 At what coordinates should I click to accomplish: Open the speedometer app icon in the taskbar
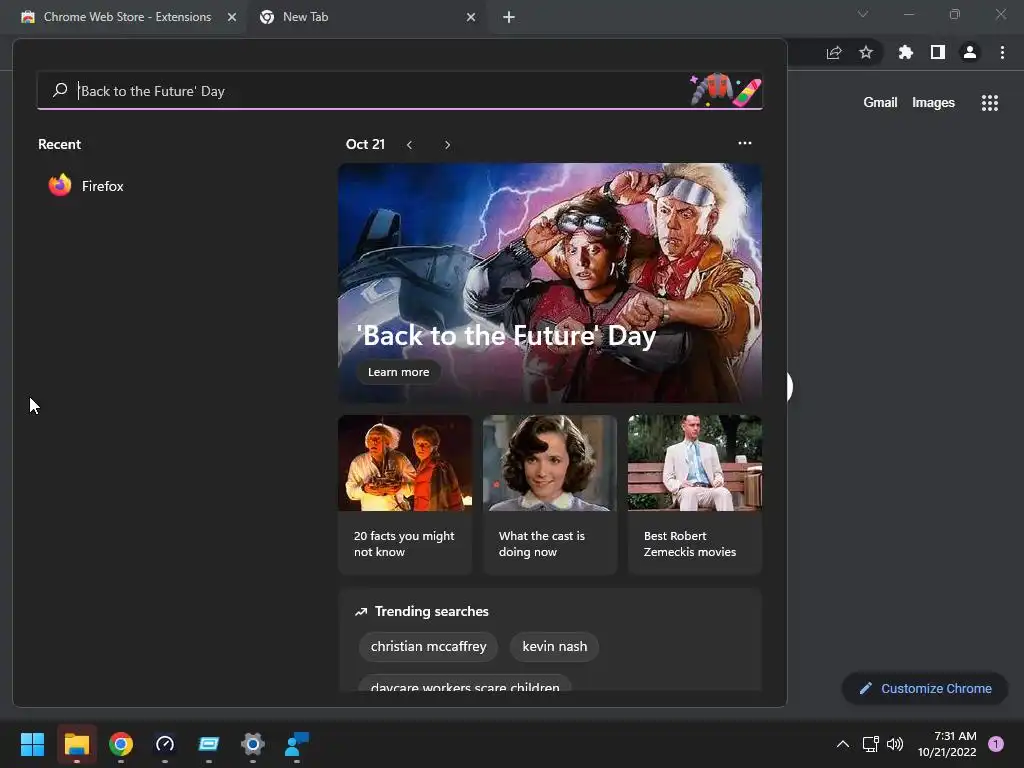165,744
